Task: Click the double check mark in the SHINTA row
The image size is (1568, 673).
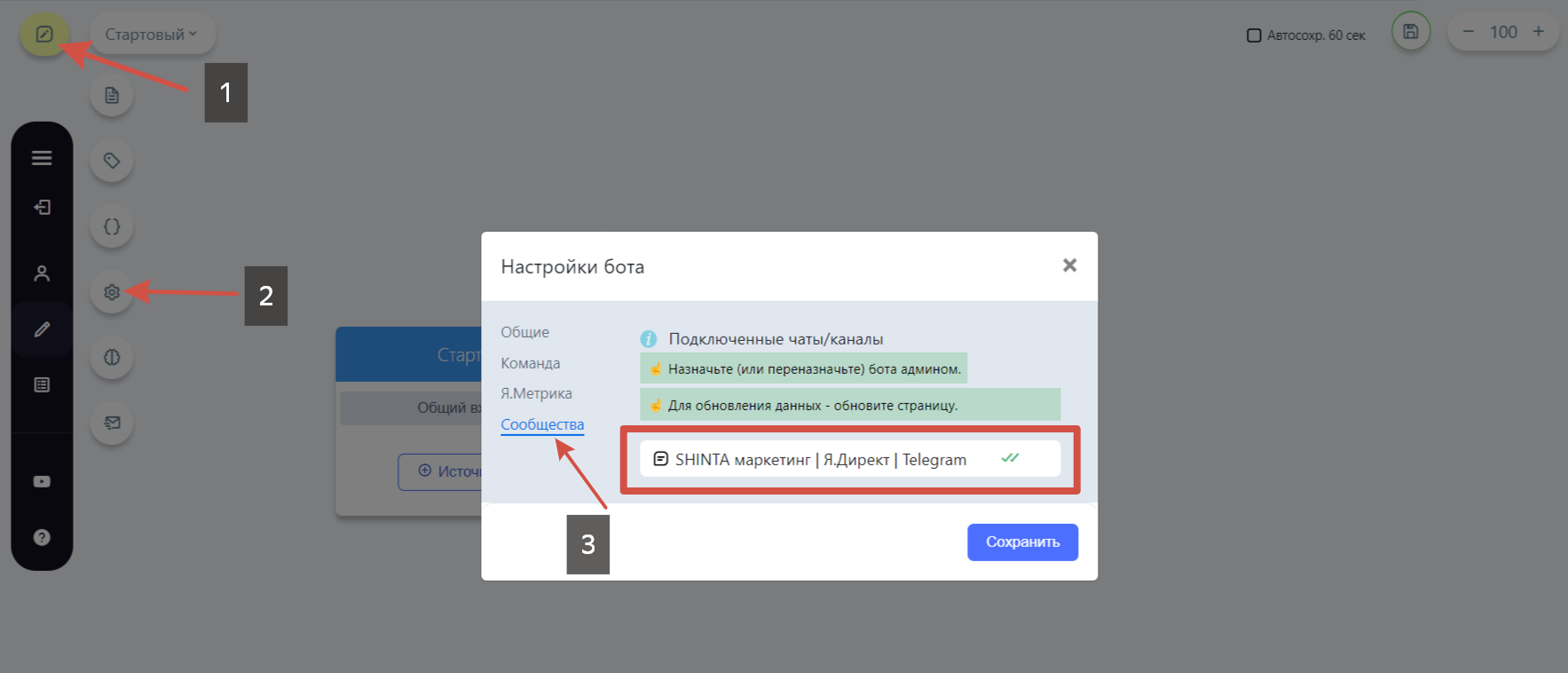Action: click(x=1010, y=458)
